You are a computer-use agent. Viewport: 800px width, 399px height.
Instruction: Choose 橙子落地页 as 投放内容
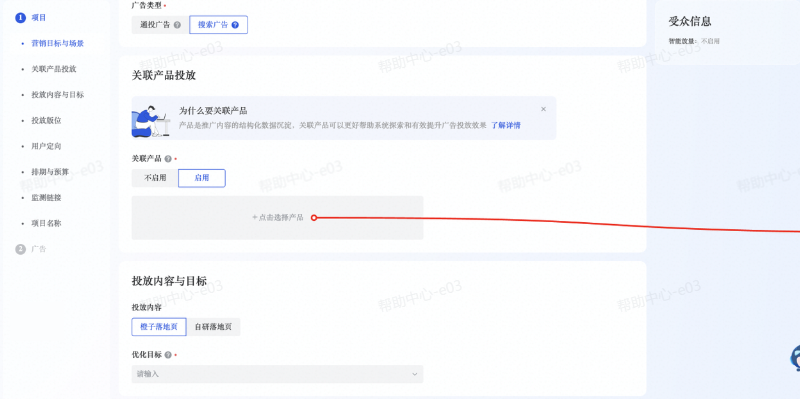[159, 327]
